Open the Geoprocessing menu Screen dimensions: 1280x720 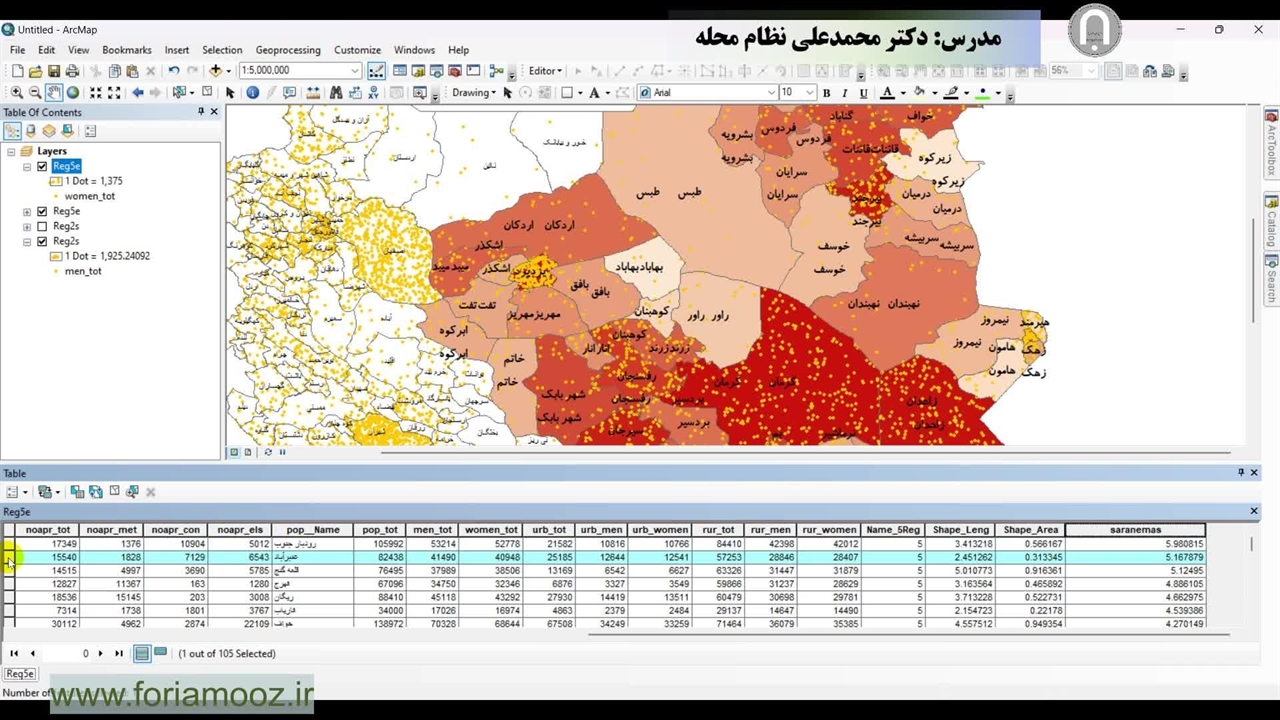(287, 50)
